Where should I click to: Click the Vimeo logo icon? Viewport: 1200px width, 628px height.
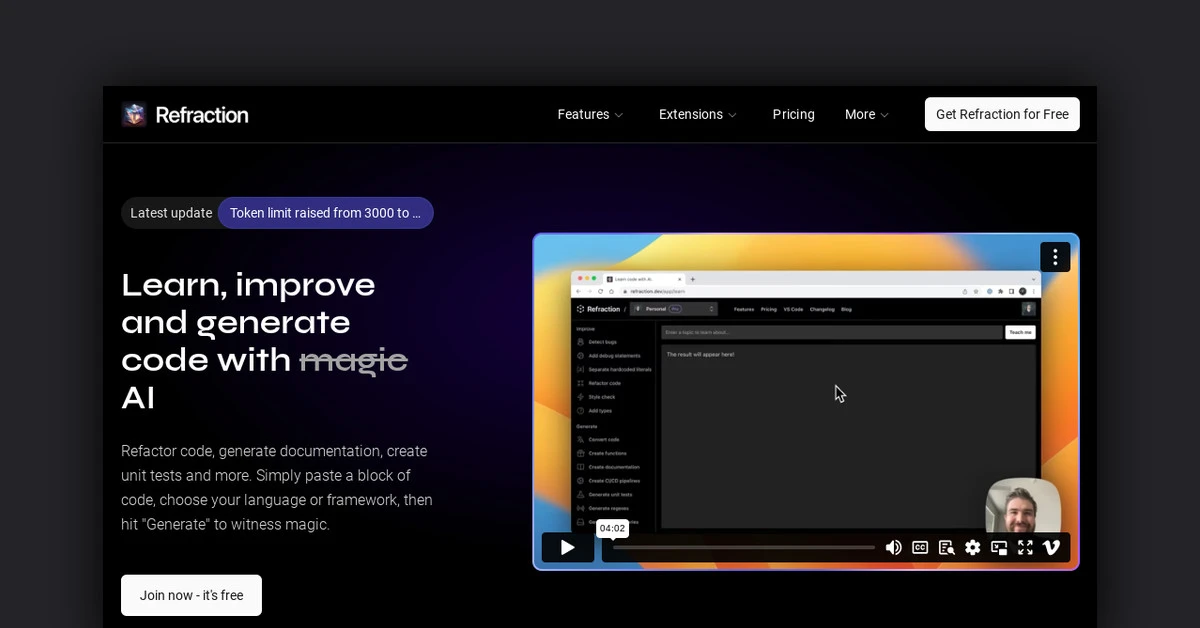pyautogui.click(x=1051, y=547)
